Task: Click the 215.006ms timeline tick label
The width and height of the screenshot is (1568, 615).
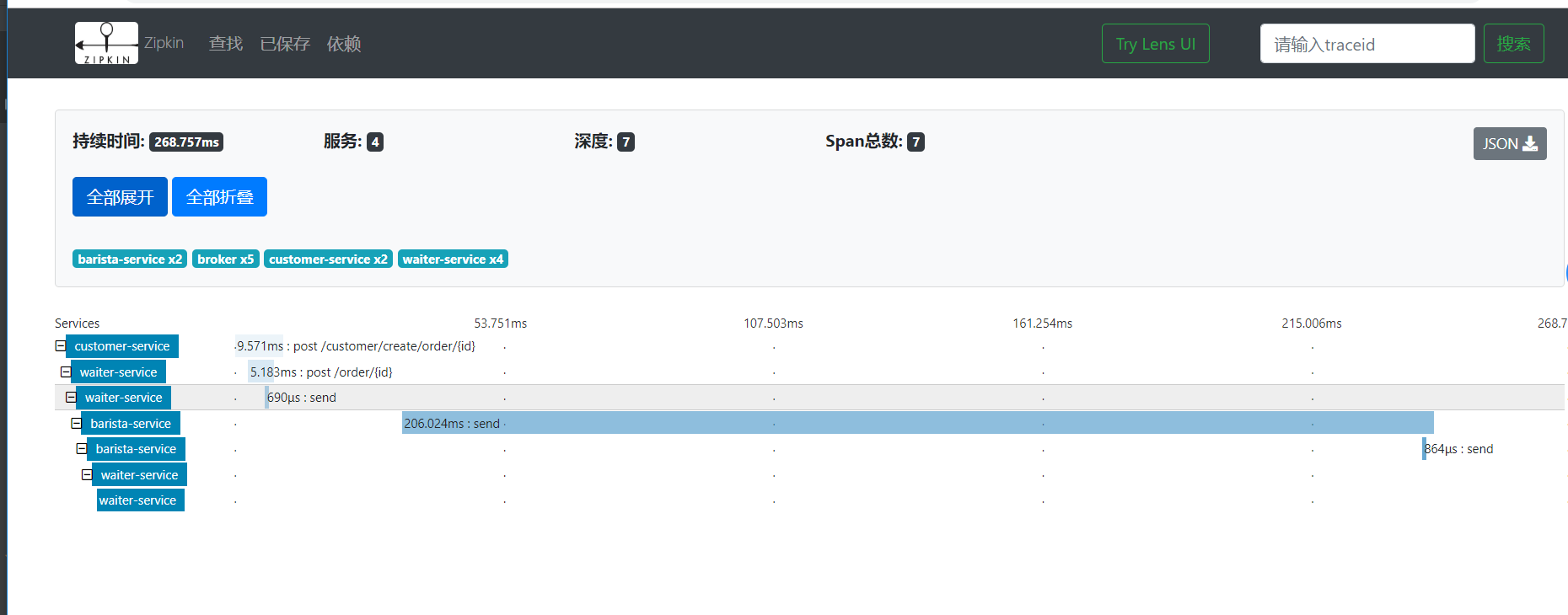Action: (x=1312, y=324)
